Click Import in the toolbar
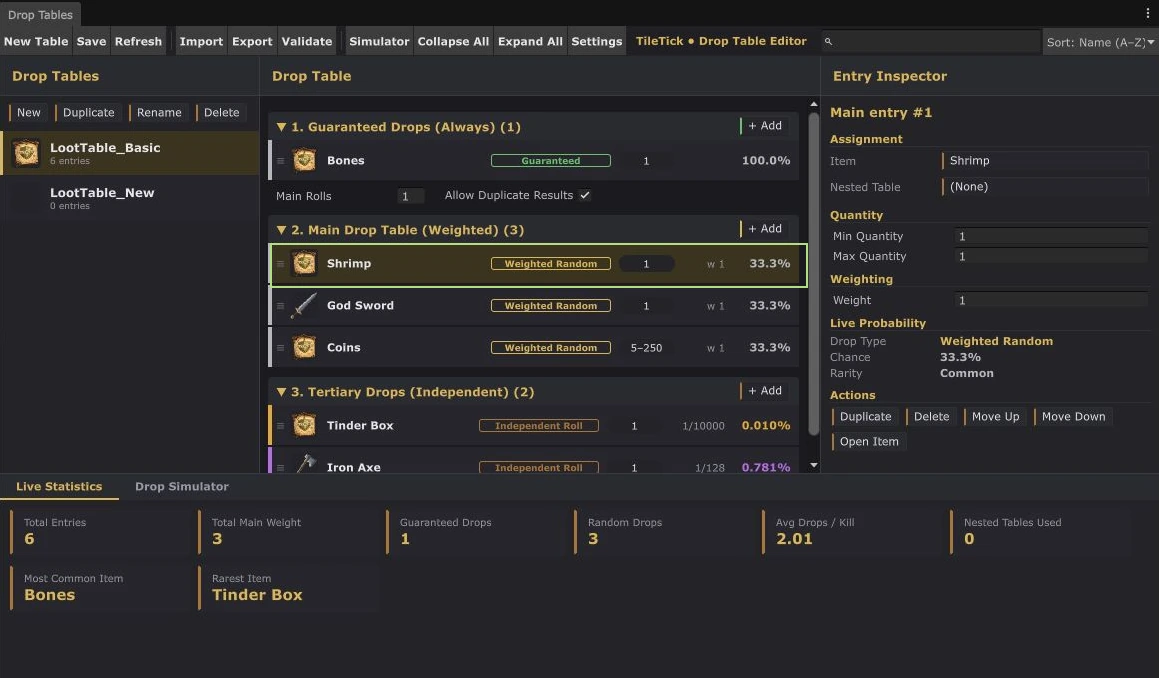 (x=201, y=41)
